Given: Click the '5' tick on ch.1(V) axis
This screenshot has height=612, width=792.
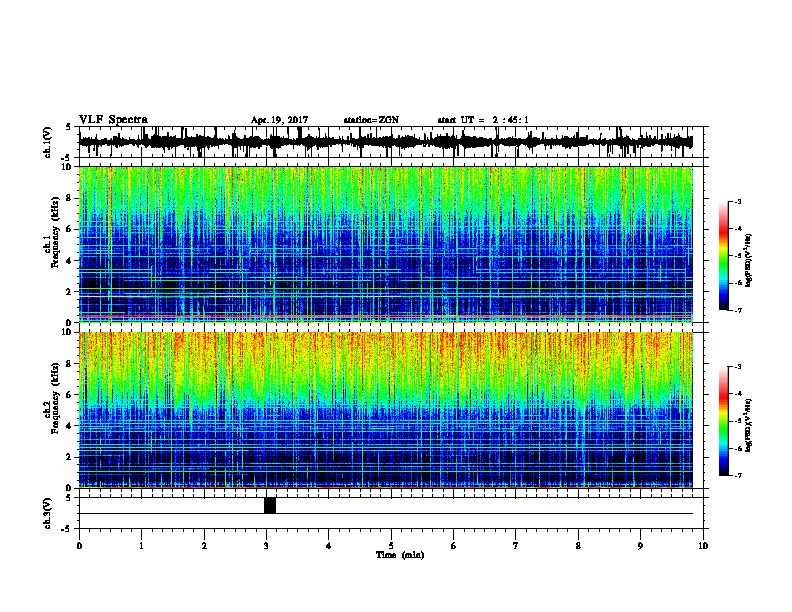Looking at the screenshot, I should [68, 127].
